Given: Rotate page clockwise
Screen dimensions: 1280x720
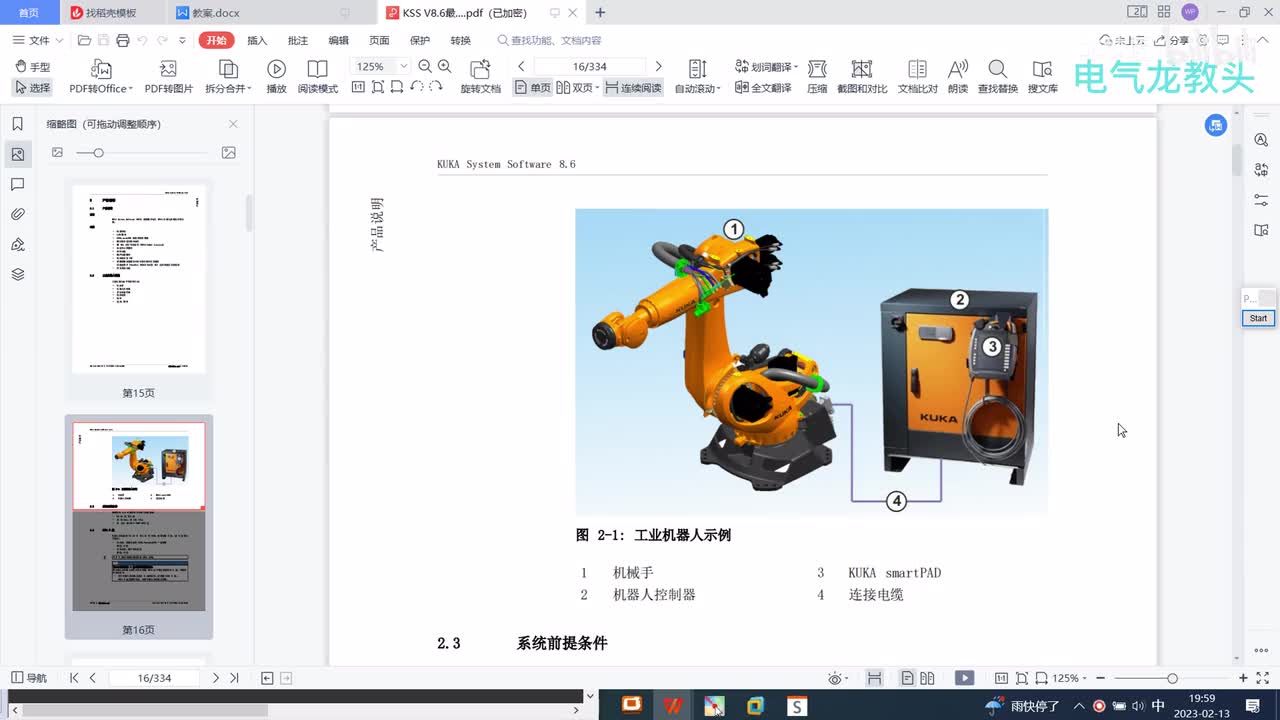Looking at the screenshot, I should pos(436,88).
